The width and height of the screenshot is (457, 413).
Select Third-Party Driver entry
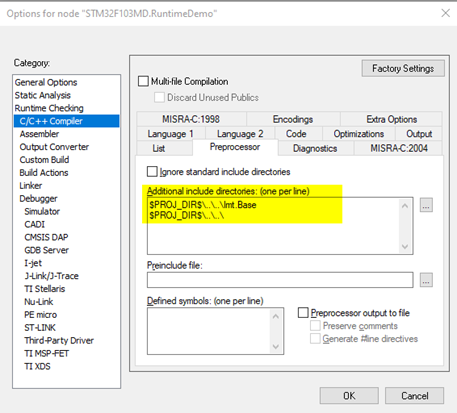[59, 341]
